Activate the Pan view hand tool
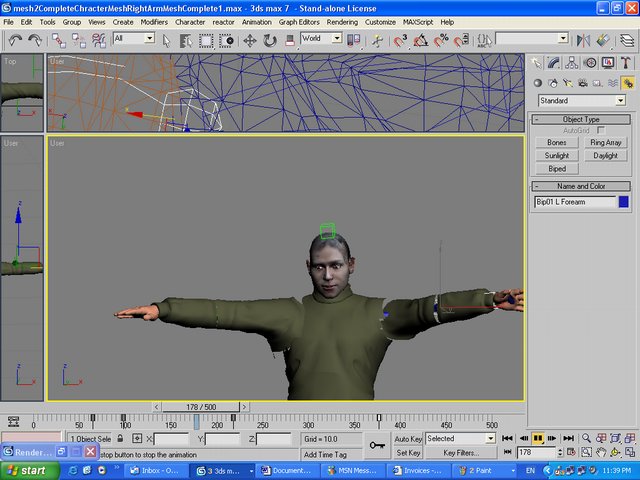The image size is (640, 480). (600, 453)
